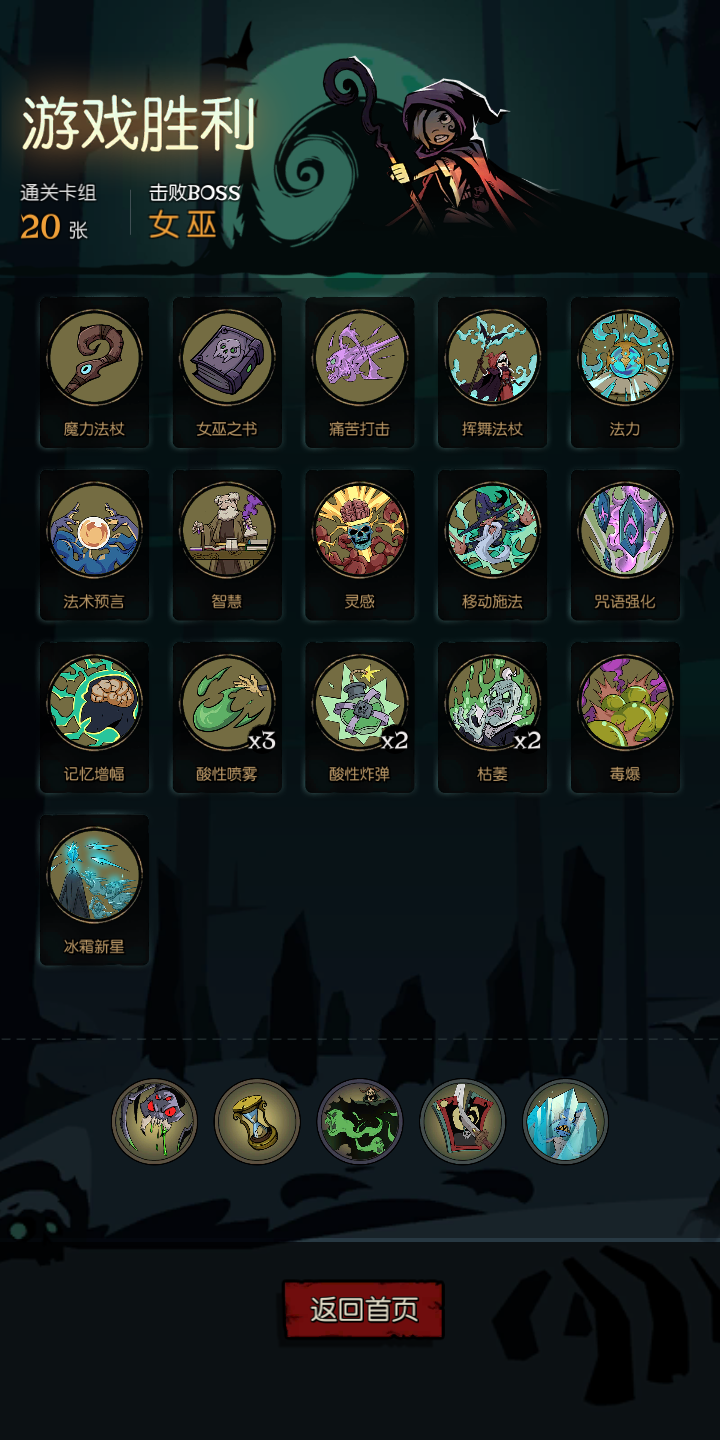Tap the 痛苦打击 purple skull card
Image resolution: width=720 pixels, height=1440 pixels.
tap(360, 373)
